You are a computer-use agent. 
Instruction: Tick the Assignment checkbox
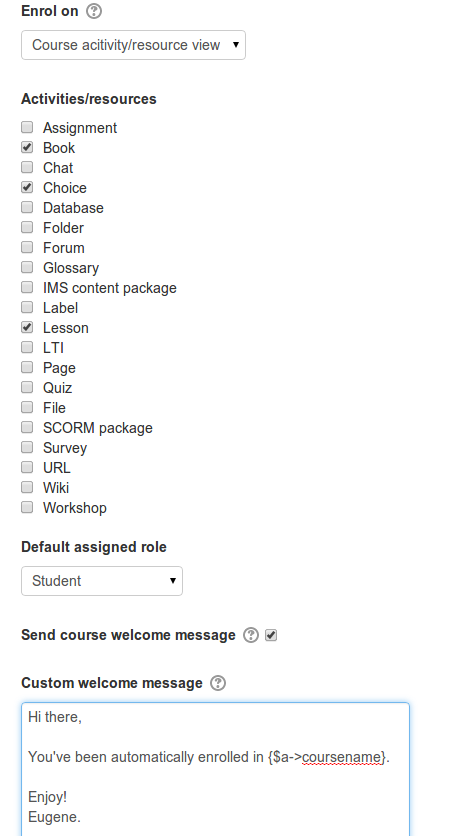click(x=27, y=127)
